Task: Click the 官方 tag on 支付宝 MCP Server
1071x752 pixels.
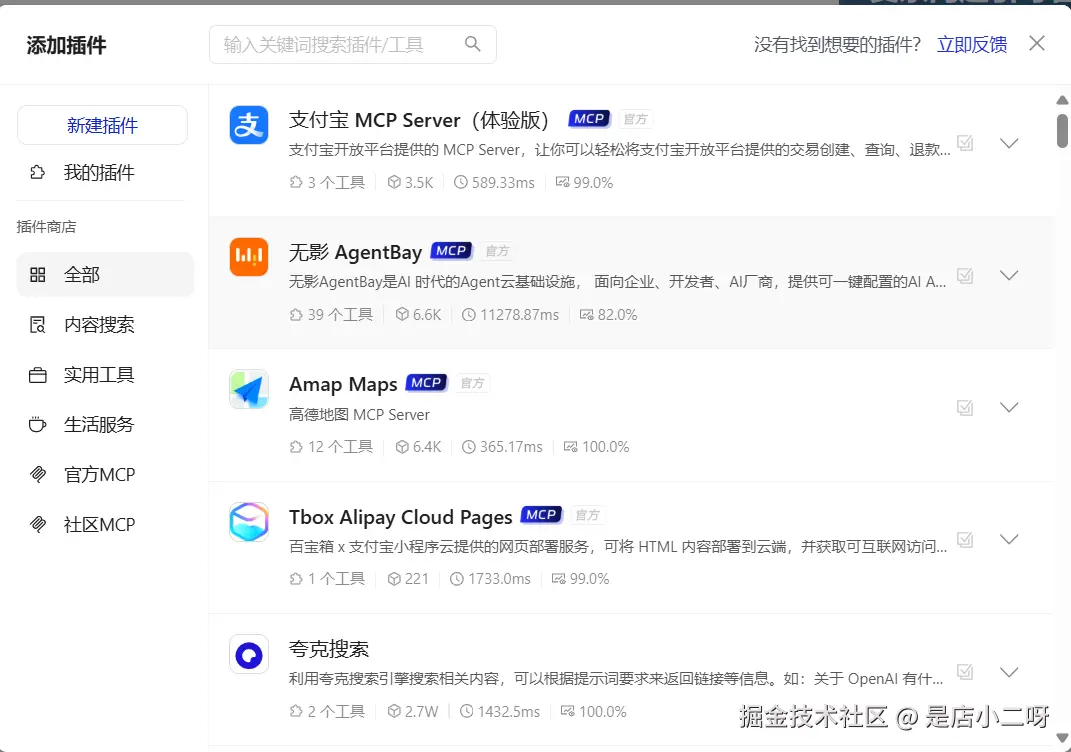Action: tap(636, 119)
